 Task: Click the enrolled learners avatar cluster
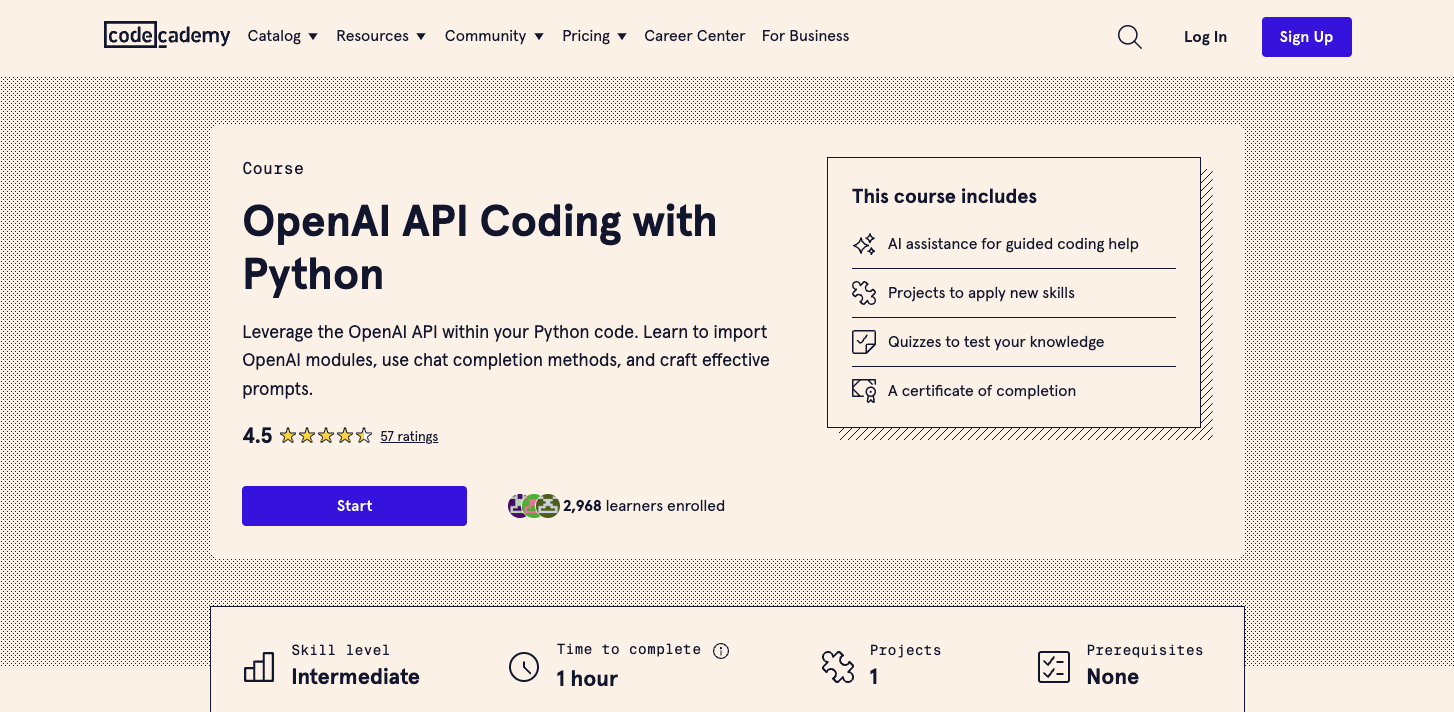click(x=533, y=506)
